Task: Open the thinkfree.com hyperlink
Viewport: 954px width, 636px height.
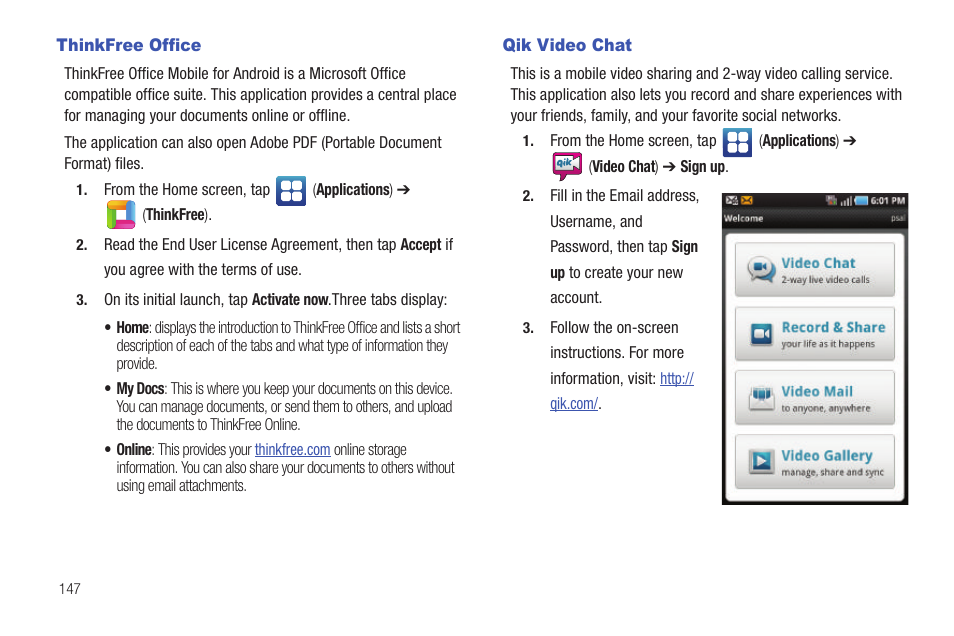Action: [x=293, y=450]
